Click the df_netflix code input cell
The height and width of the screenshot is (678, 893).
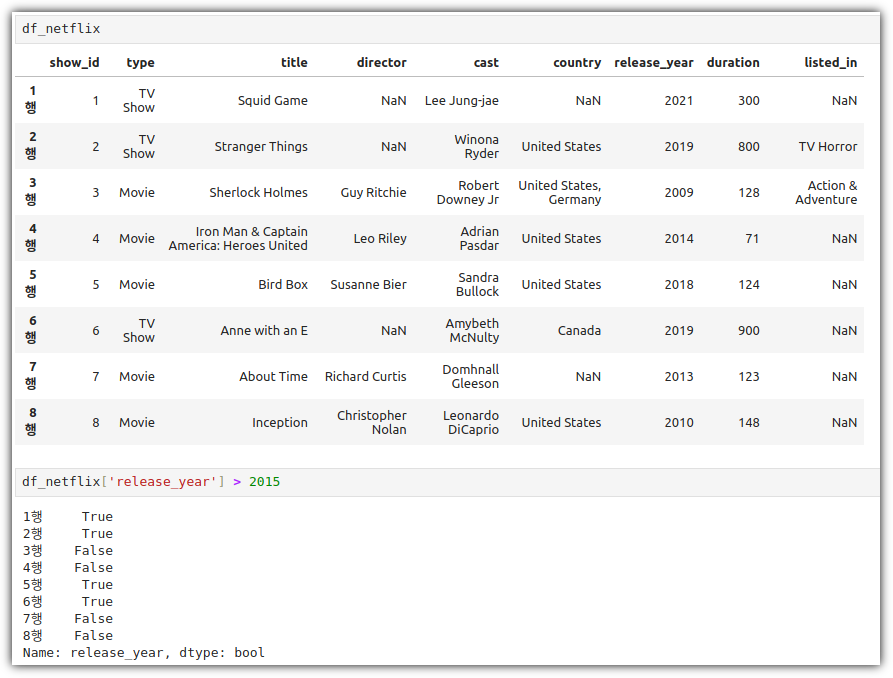(446, 29)
